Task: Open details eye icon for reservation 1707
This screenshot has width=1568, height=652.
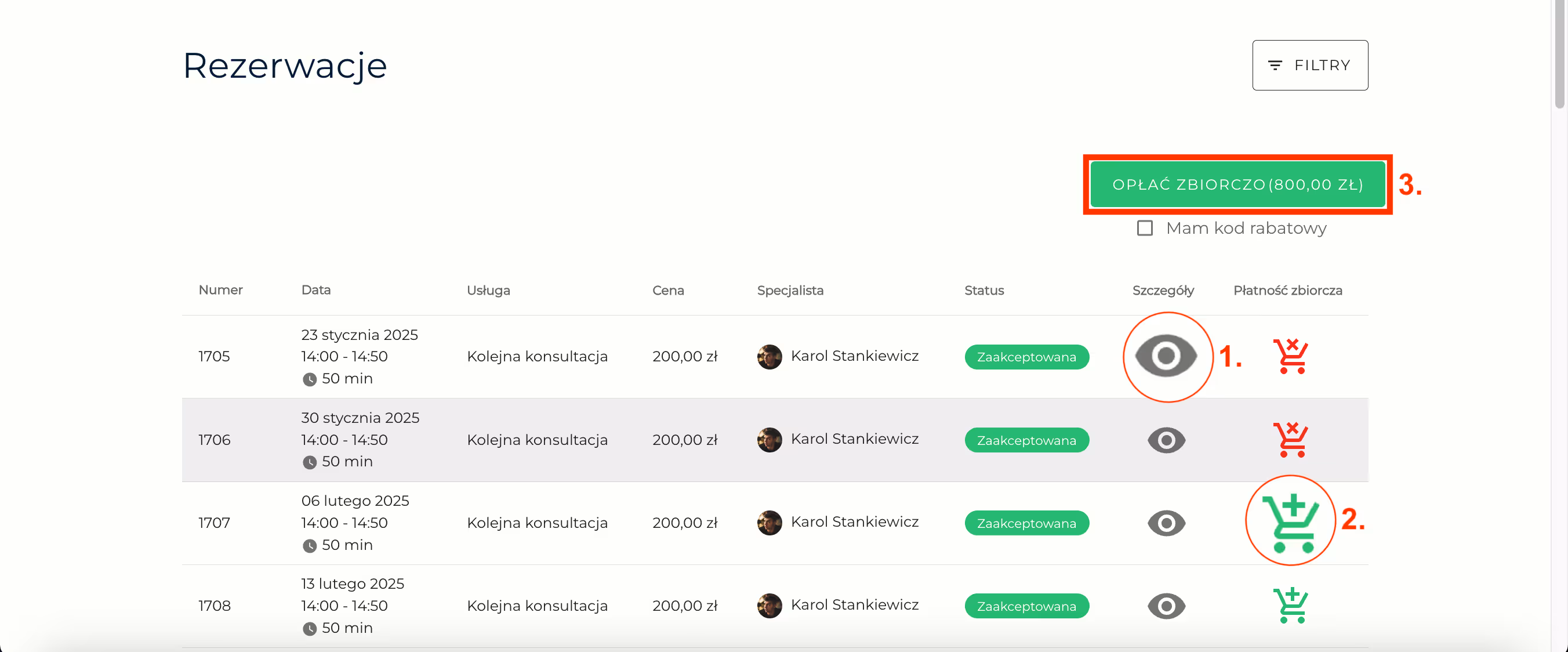Action: [1166, 523]
